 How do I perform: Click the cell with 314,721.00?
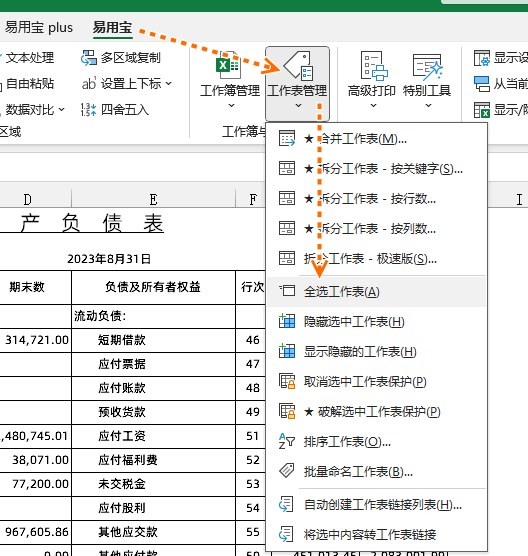coord(35,340)
